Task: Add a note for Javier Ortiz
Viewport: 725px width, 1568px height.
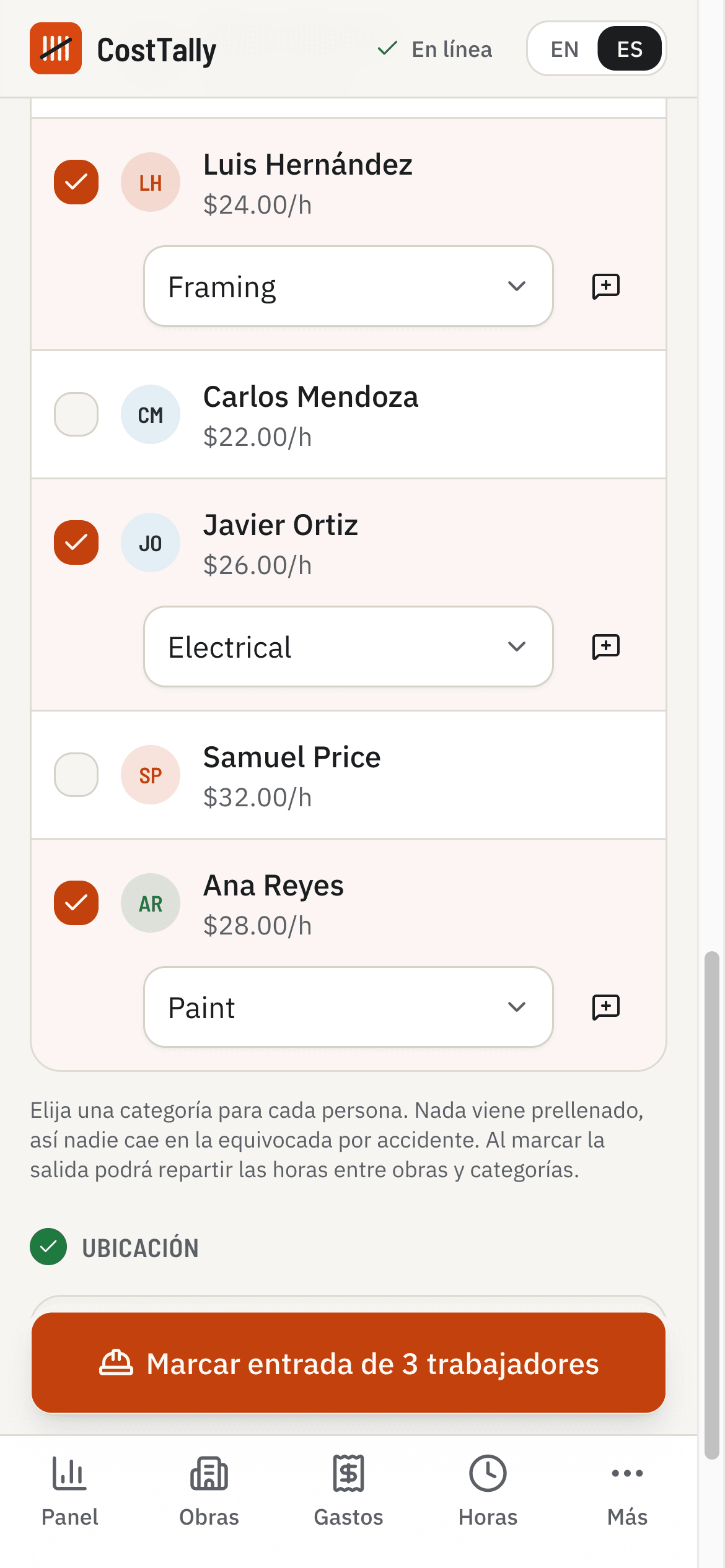Action: pyautogui.click(x=605, y=647)
